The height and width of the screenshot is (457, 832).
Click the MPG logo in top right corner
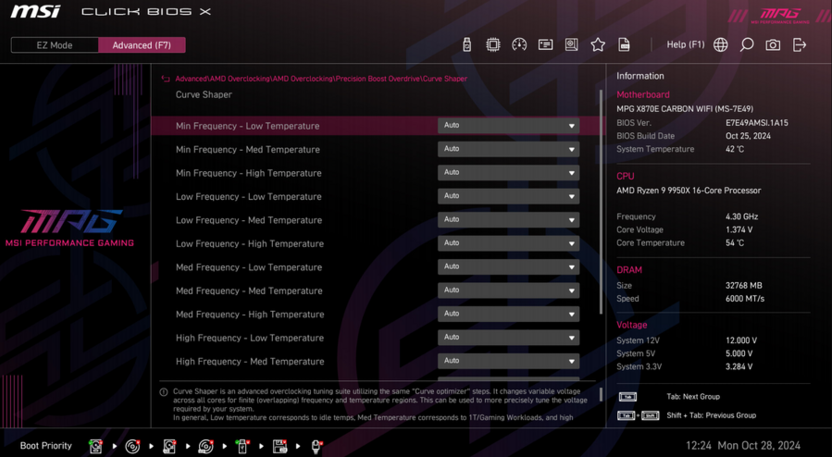coord(780,15)
